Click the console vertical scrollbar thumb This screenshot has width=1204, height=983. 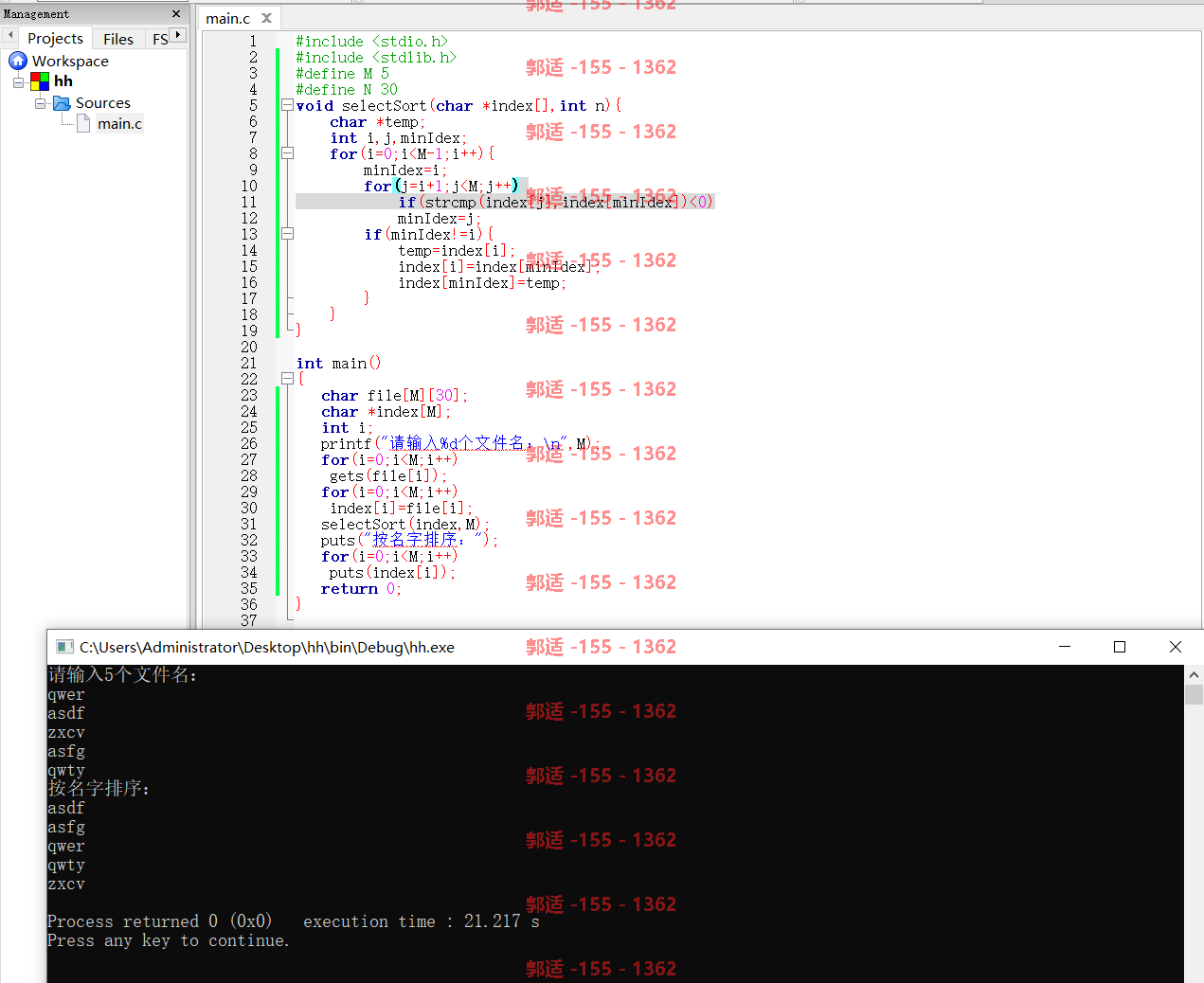click(x=1194, y=694)
